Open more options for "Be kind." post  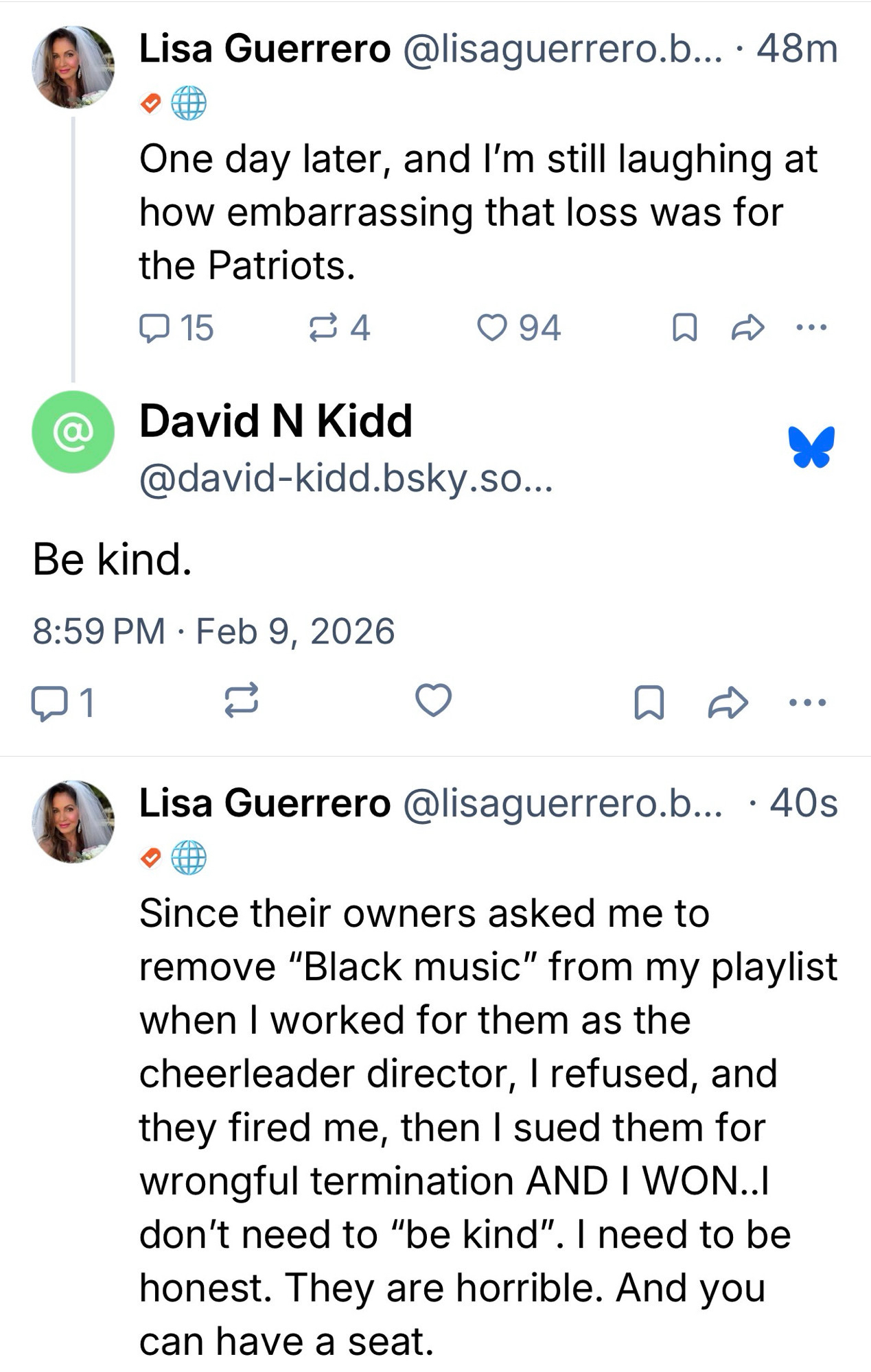[x=808, y=702]
